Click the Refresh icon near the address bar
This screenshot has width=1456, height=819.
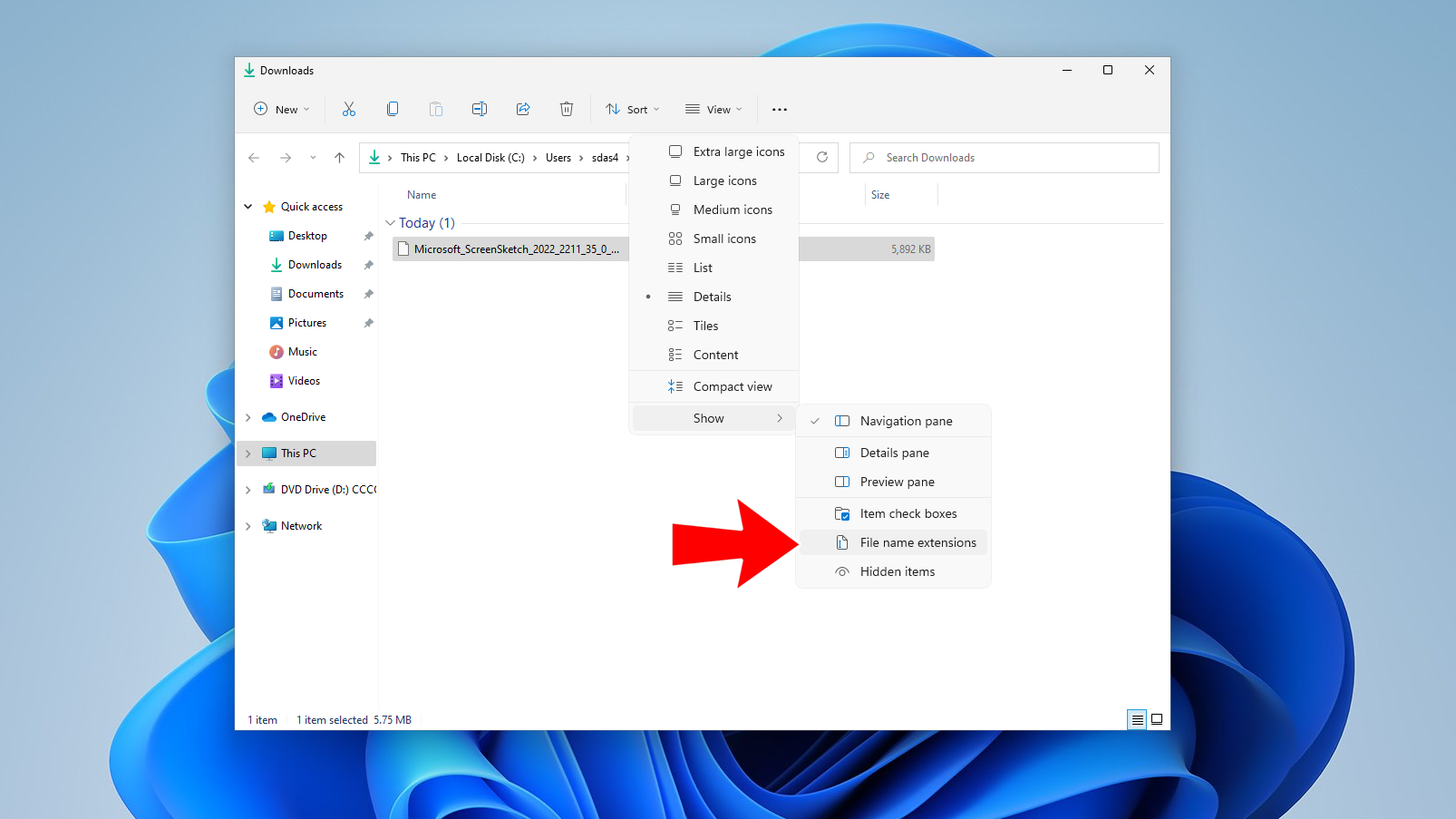(x=821, y=157)
